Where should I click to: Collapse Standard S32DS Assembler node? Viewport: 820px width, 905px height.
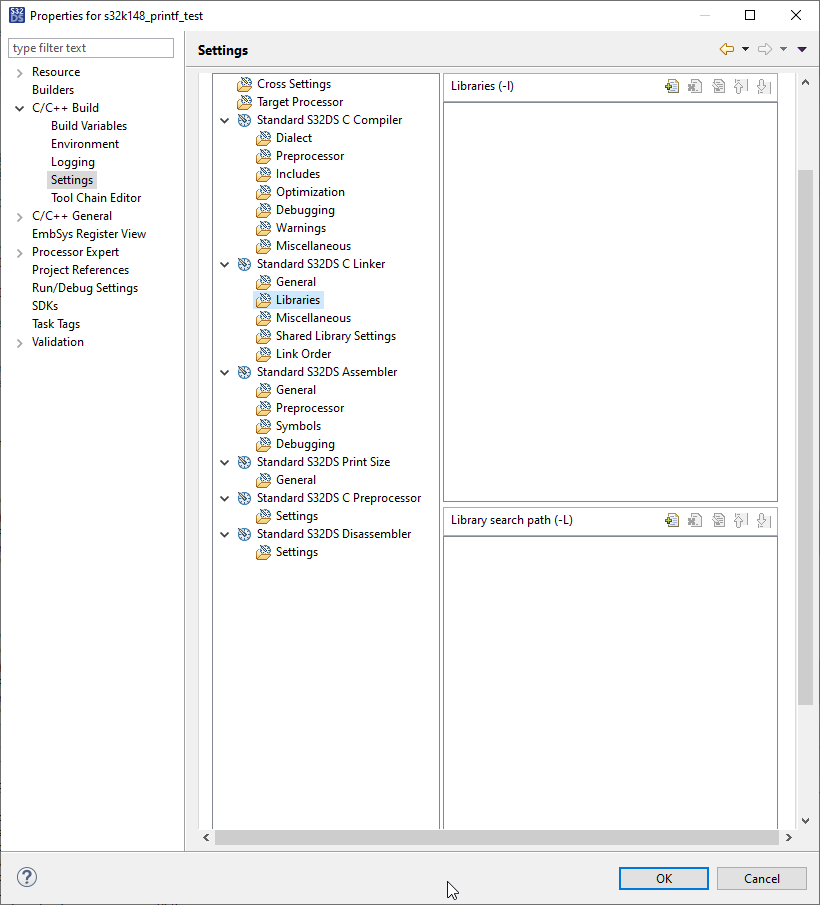[225, 372]
